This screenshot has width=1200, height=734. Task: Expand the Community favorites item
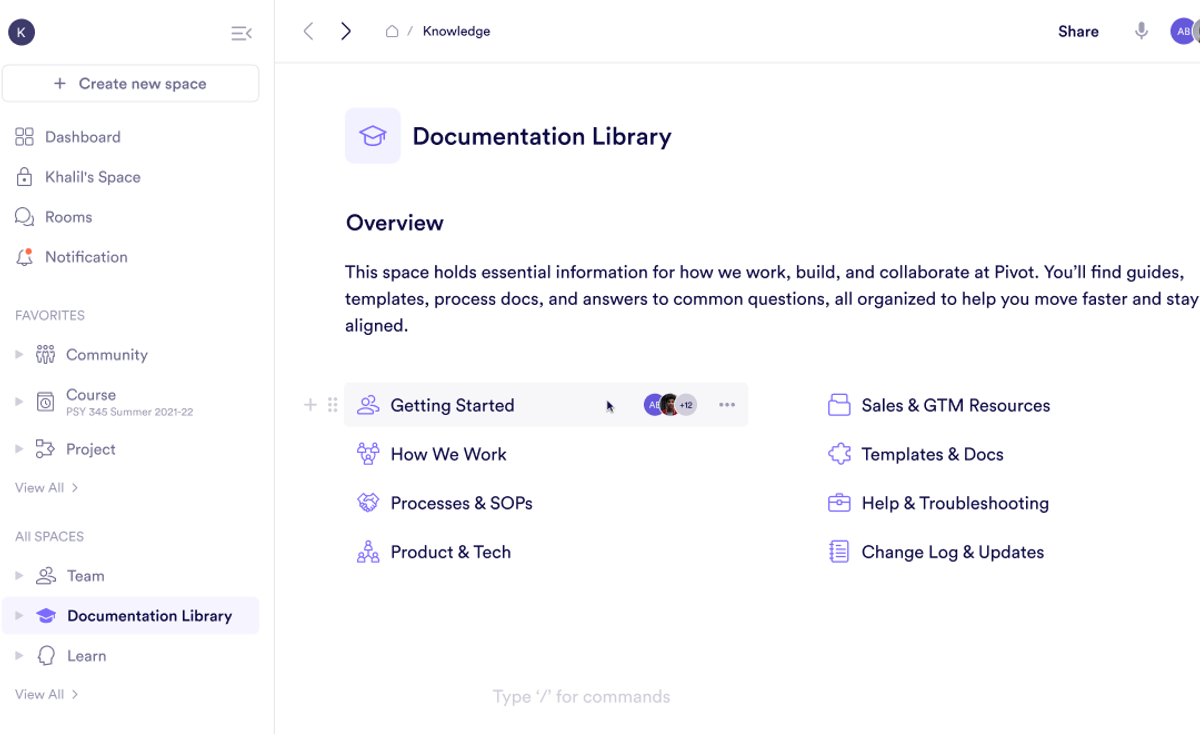pyautogui.click(x=19, y=354)
